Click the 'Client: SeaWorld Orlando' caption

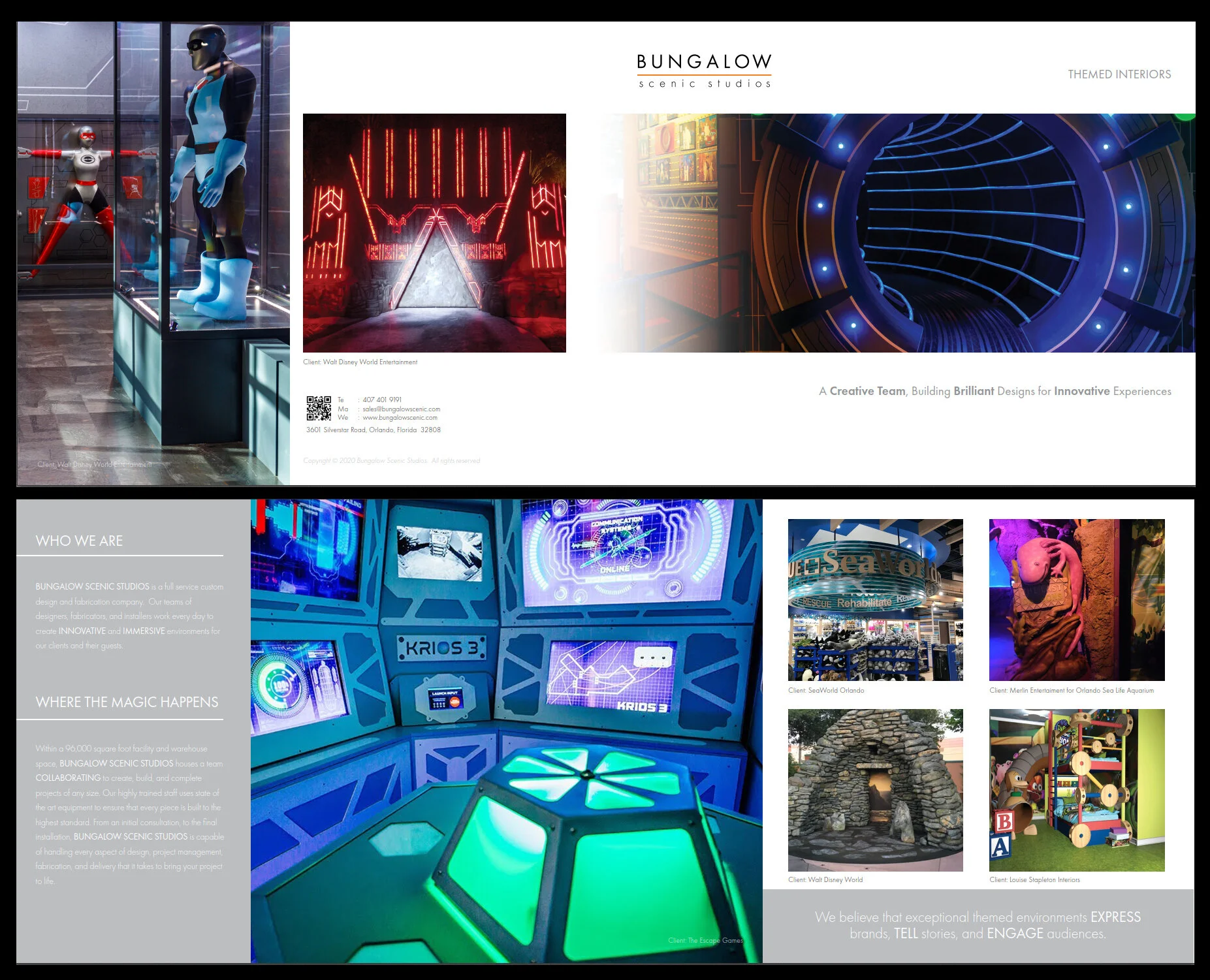(826, 690)
